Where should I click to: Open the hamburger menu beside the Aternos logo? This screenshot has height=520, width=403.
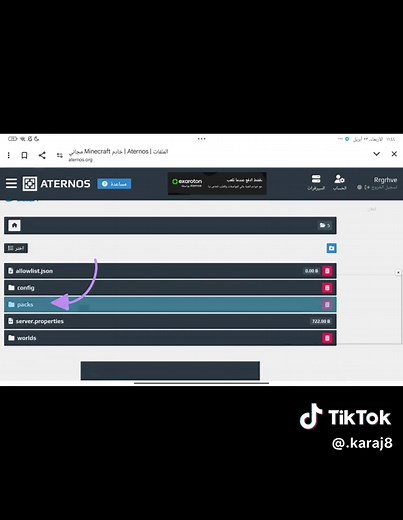pyautogui.click(x=11, y=183)
